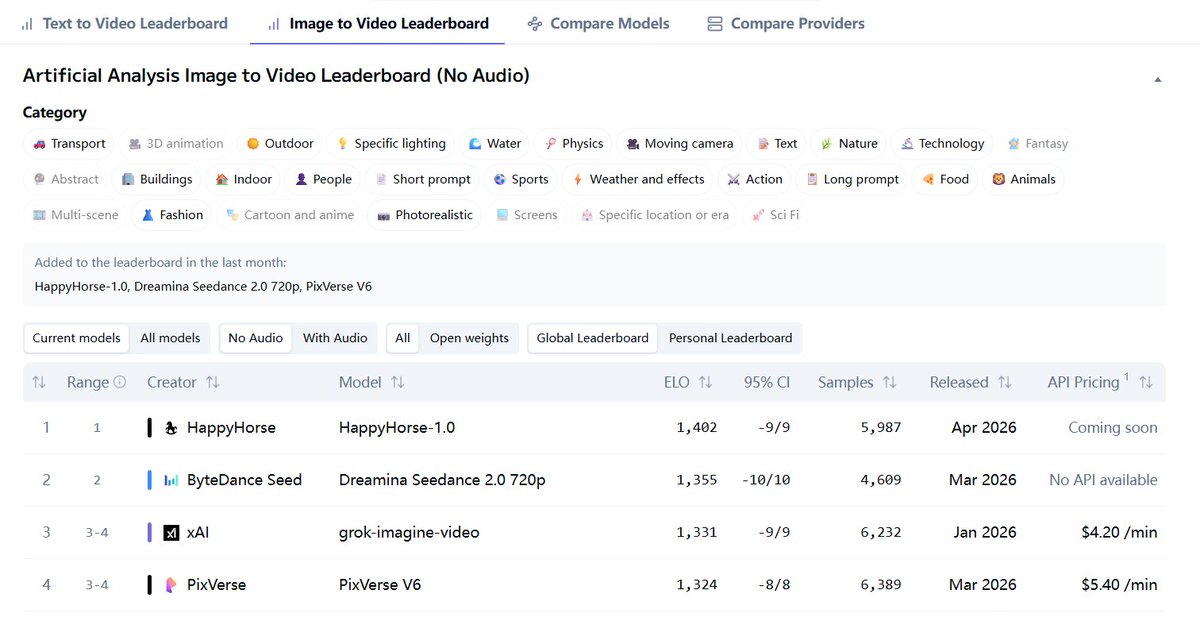Collapse the leaderboard section with the arrow
Screen dimensions: 1200x617
point(1158,79)
